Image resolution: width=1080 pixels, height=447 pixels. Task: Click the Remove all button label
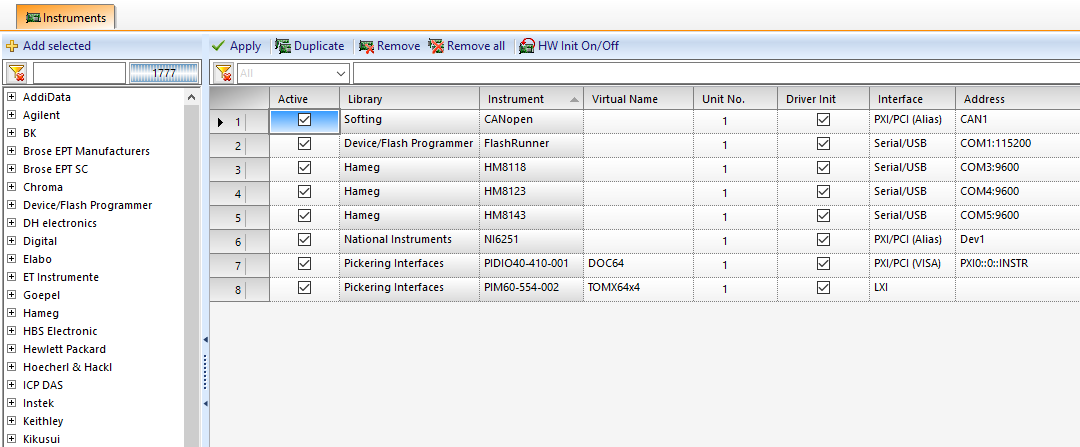pyautogui.click(x=476, y=46)
